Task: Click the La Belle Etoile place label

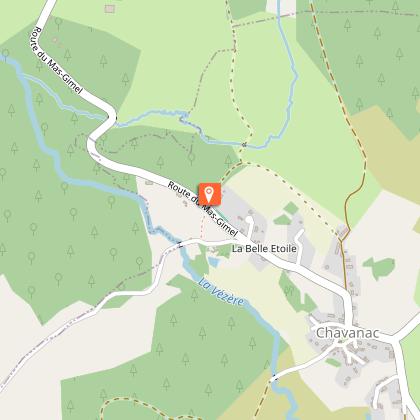Action: 264,249
